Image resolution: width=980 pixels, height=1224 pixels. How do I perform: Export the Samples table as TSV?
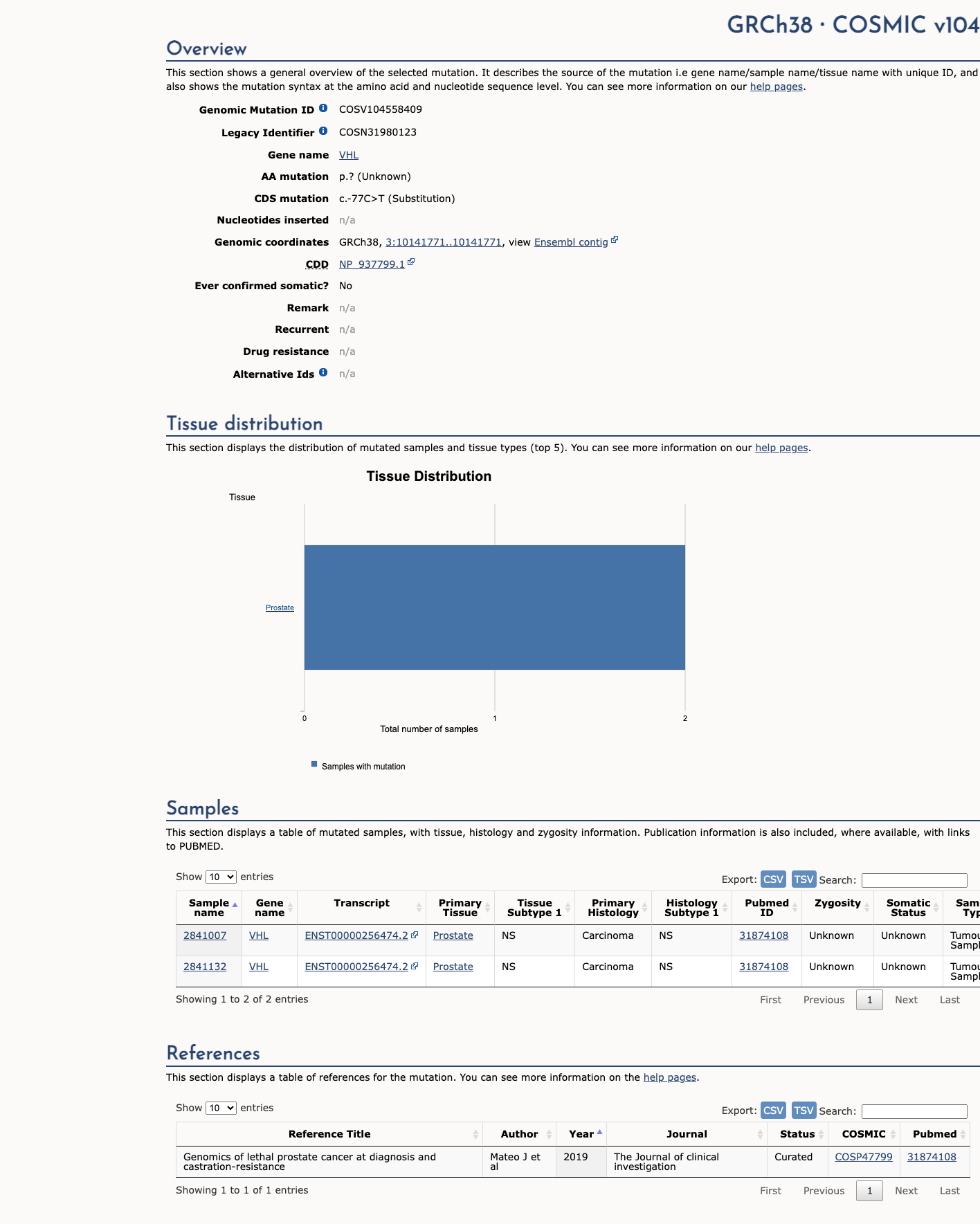click(804, 879)
